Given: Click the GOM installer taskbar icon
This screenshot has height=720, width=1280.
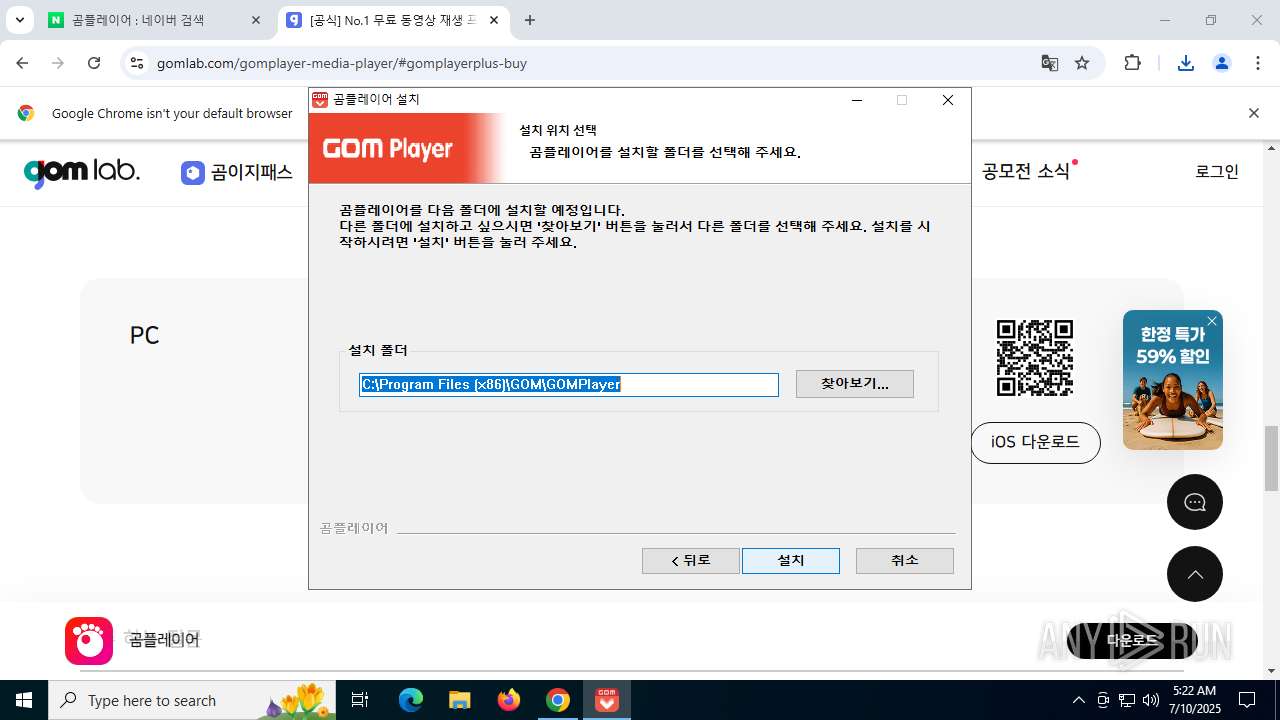Looking at the screenshot, I should pyautogui.click(x=607, y=700).
